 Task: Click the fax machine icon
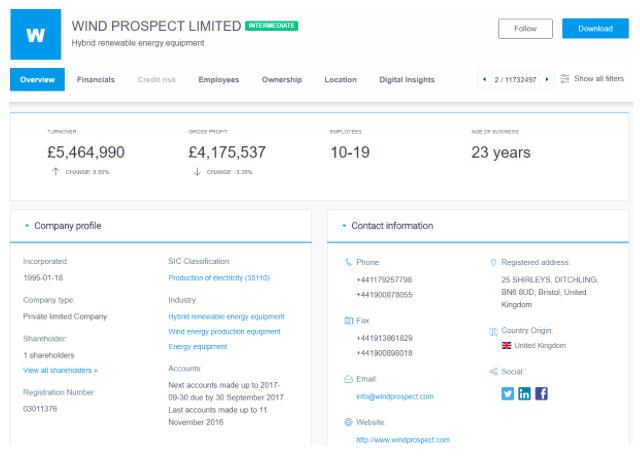(348, 321)
